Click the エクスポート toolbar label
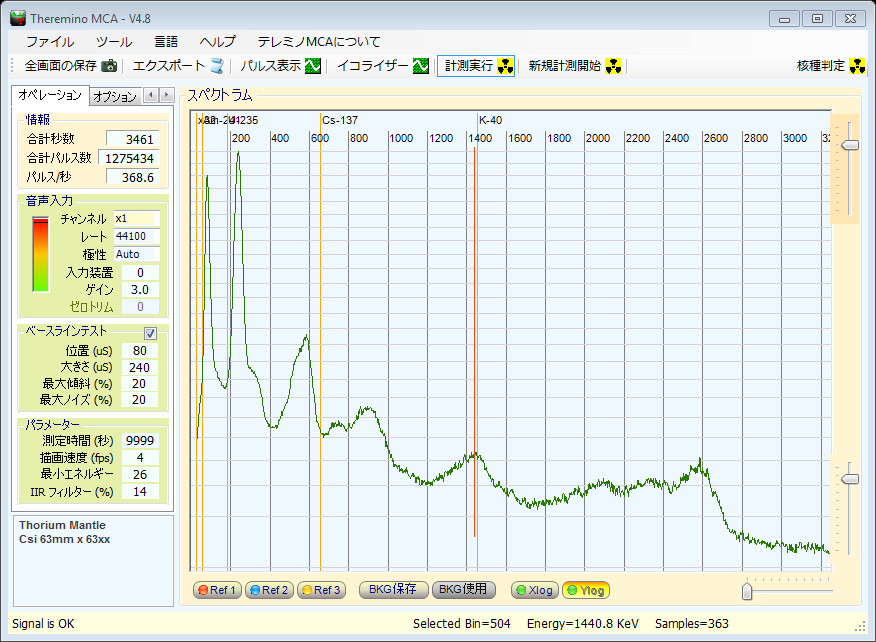 [x=169, y=66]
